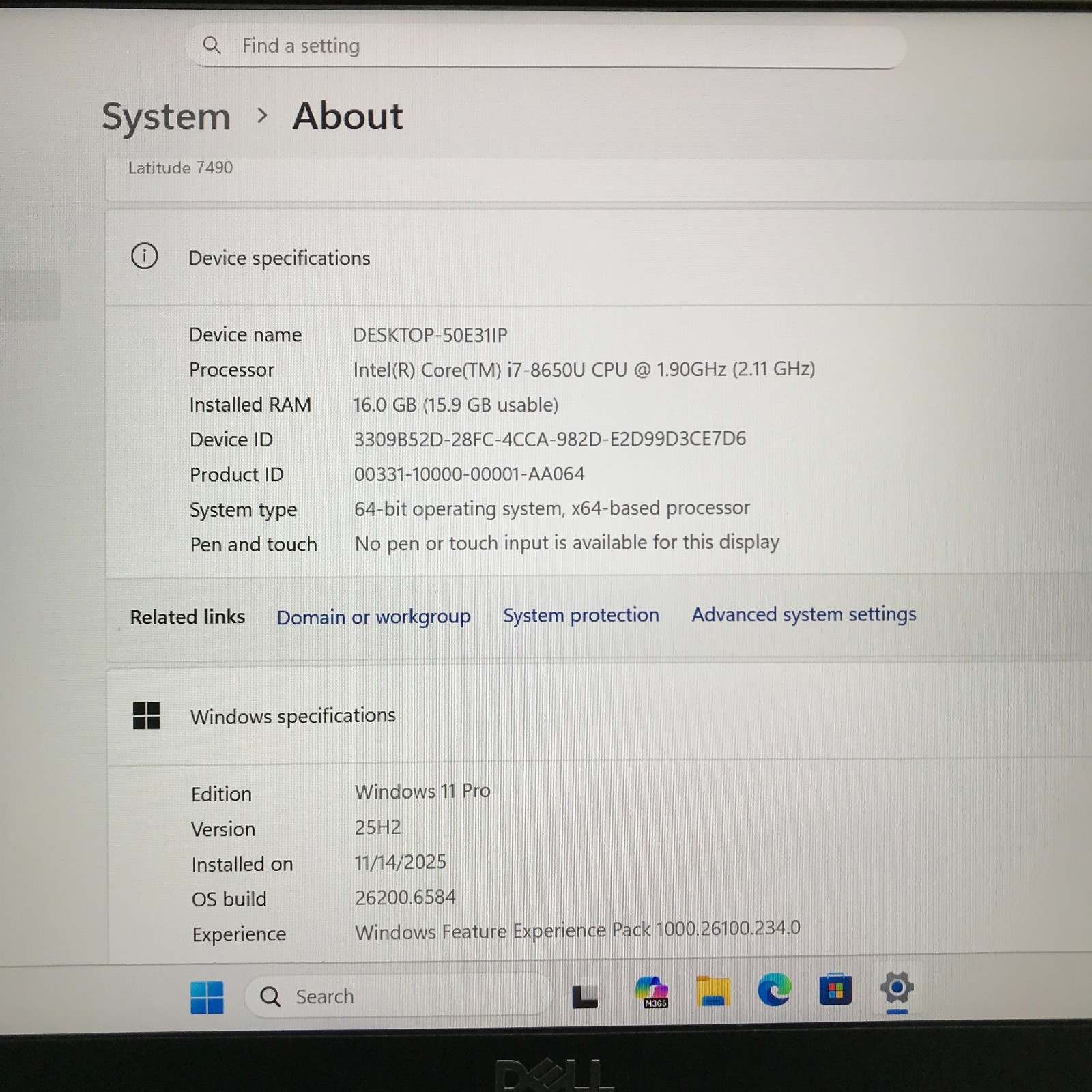Open Task View from the taskbar
Screen dimensions: 1092x1092
coord(585,996)
